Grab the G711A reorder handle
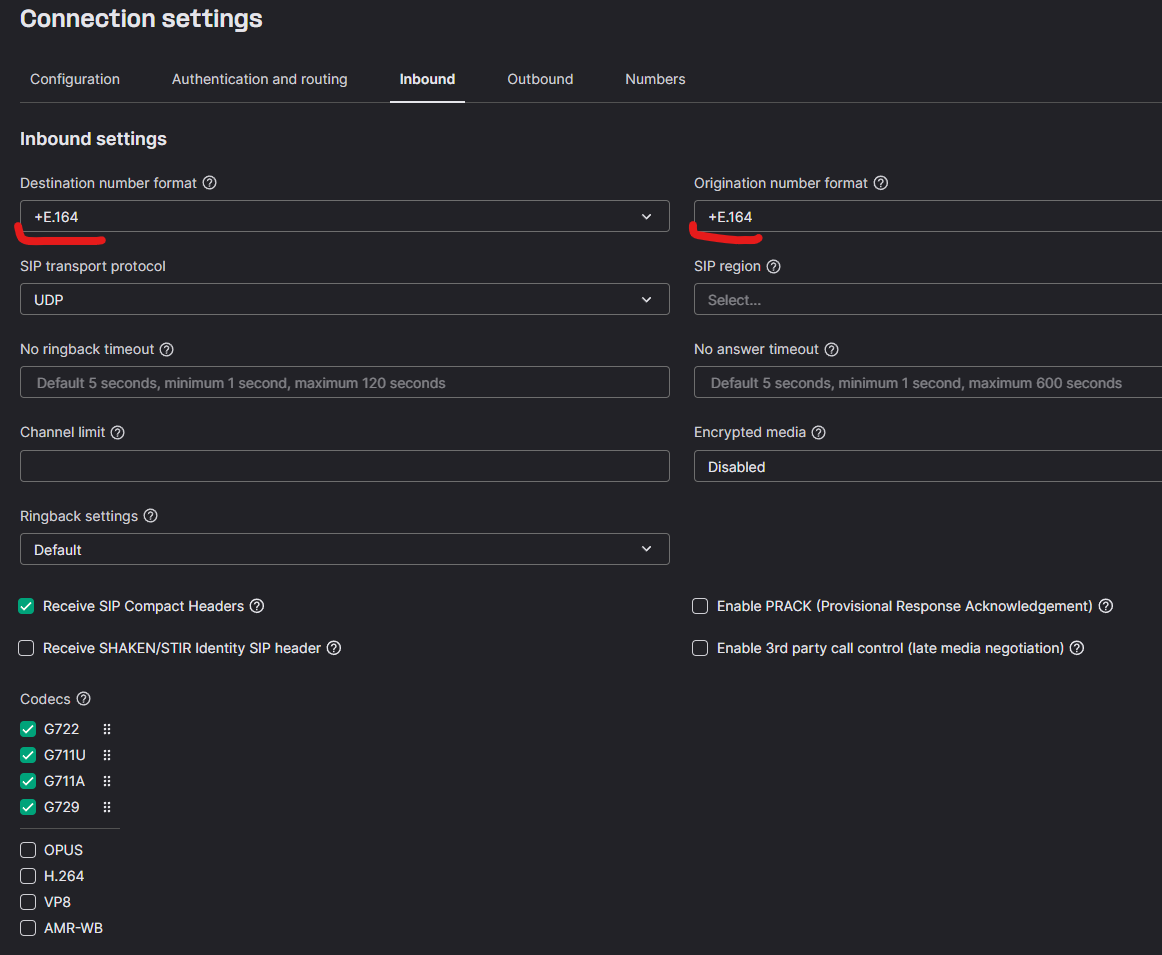The width and height of the screenshot is (1162, 955). [x=107, y=781]
